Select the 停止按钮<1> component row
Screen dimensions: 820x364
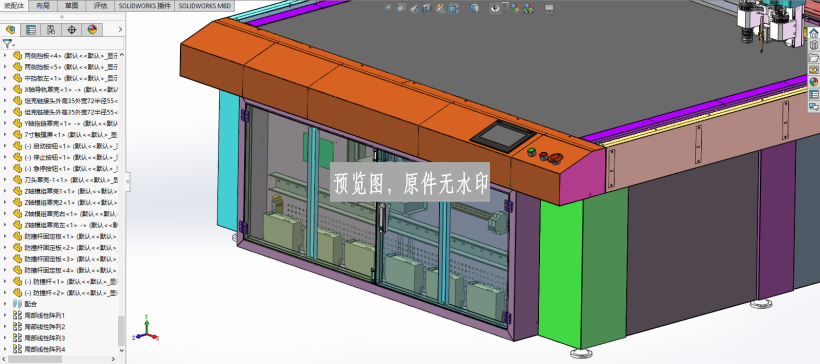(x=65, y=157)
